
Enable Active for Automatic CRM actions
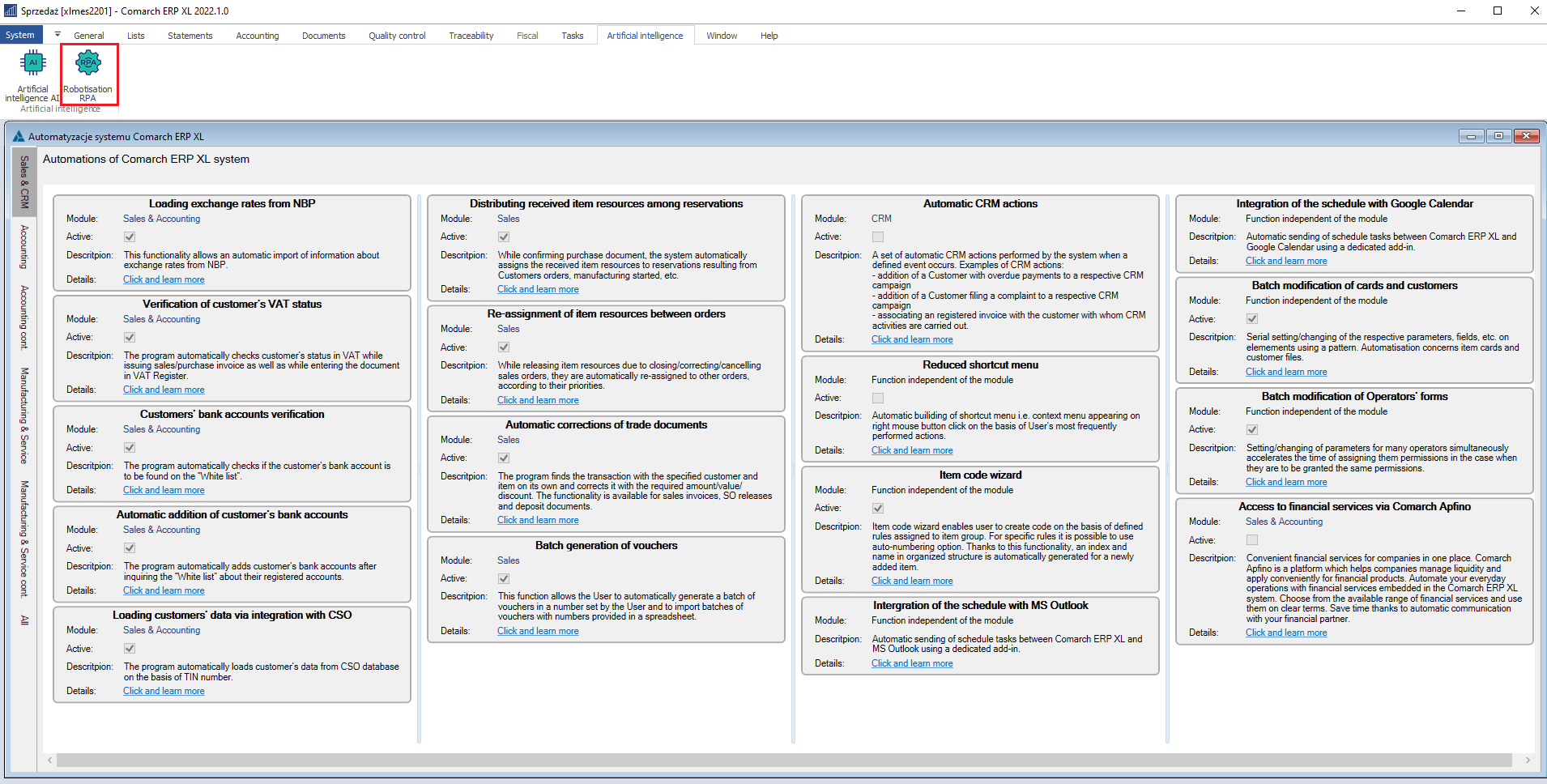coord(878,236)
